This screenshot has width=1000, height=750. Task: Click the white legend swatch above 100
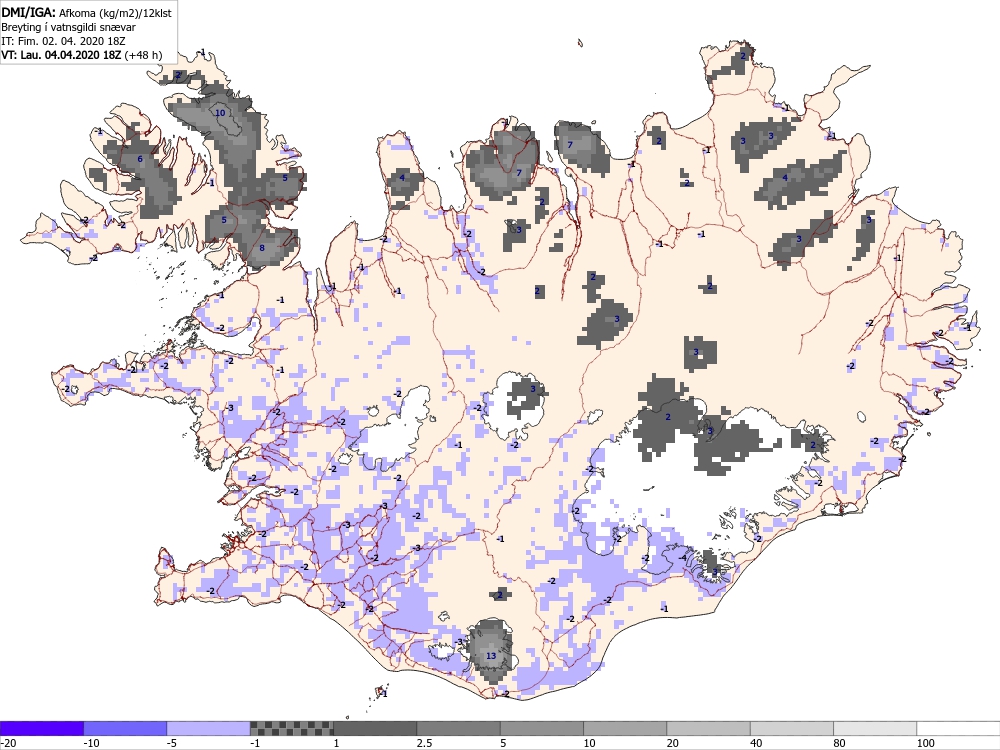959,728
